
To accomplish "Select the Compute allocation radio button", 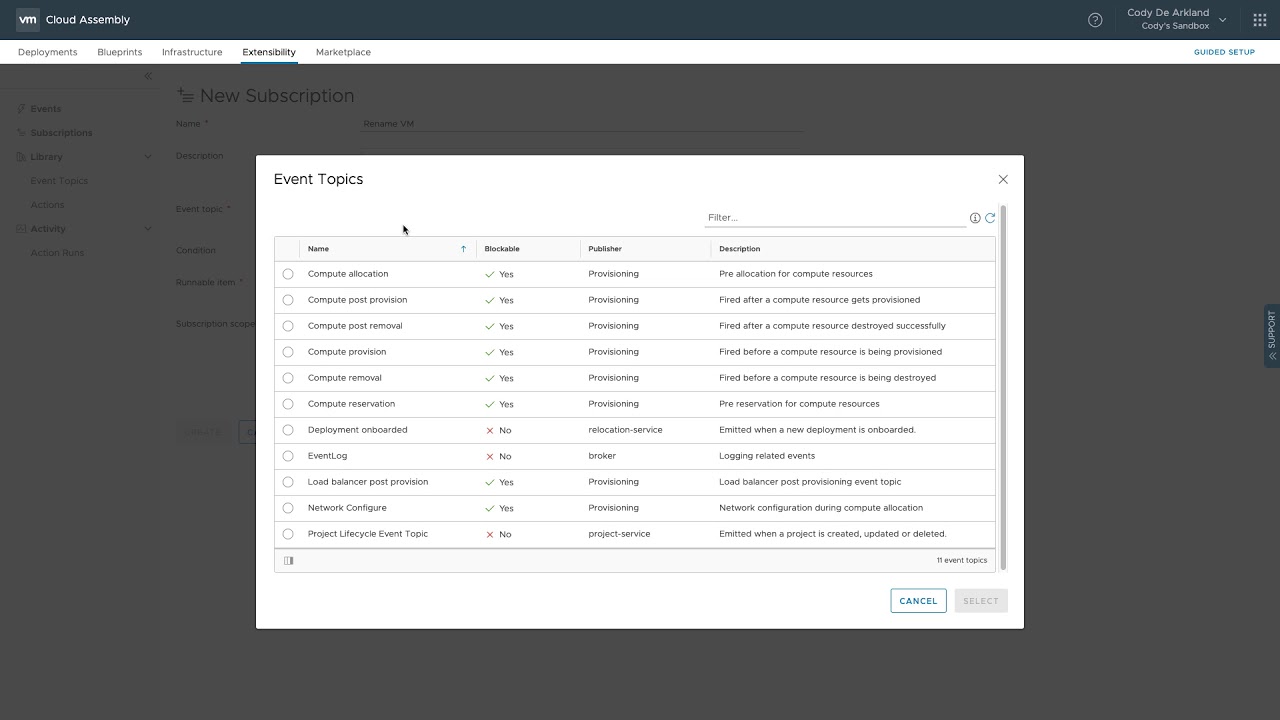I will (288, 274).
